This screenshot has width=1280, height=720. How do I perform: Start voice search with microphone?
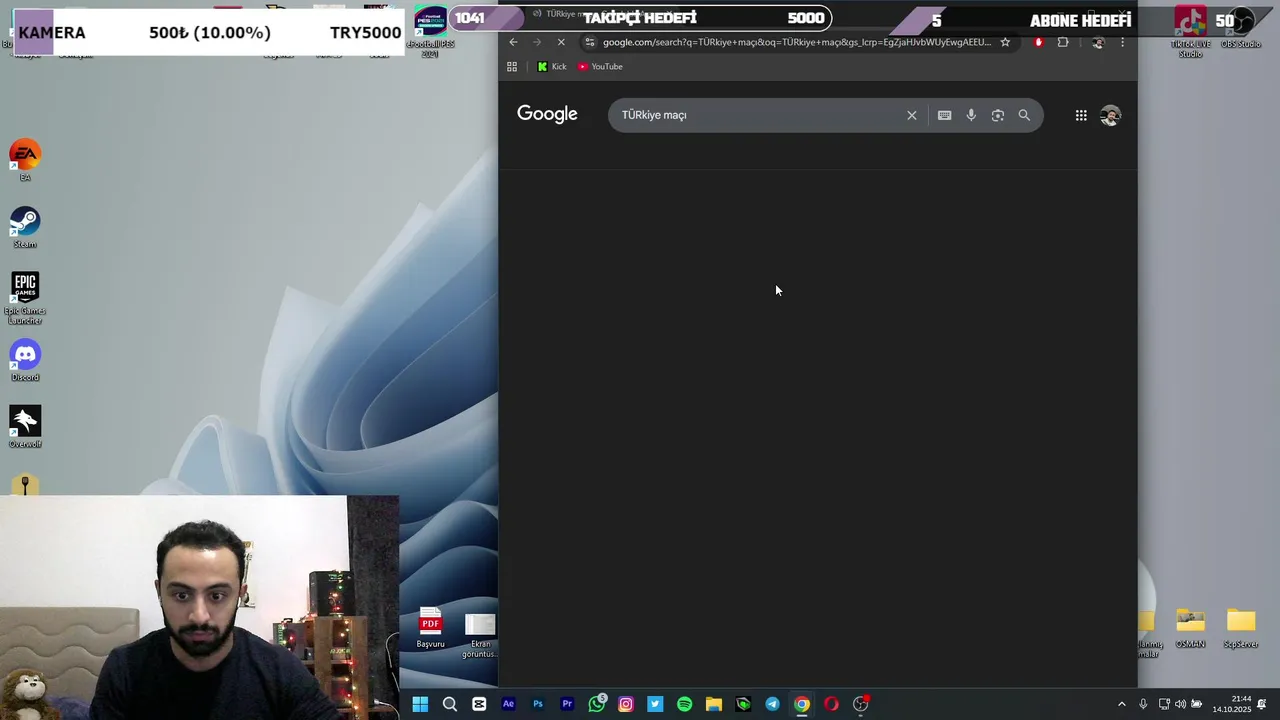coord(971,115)
